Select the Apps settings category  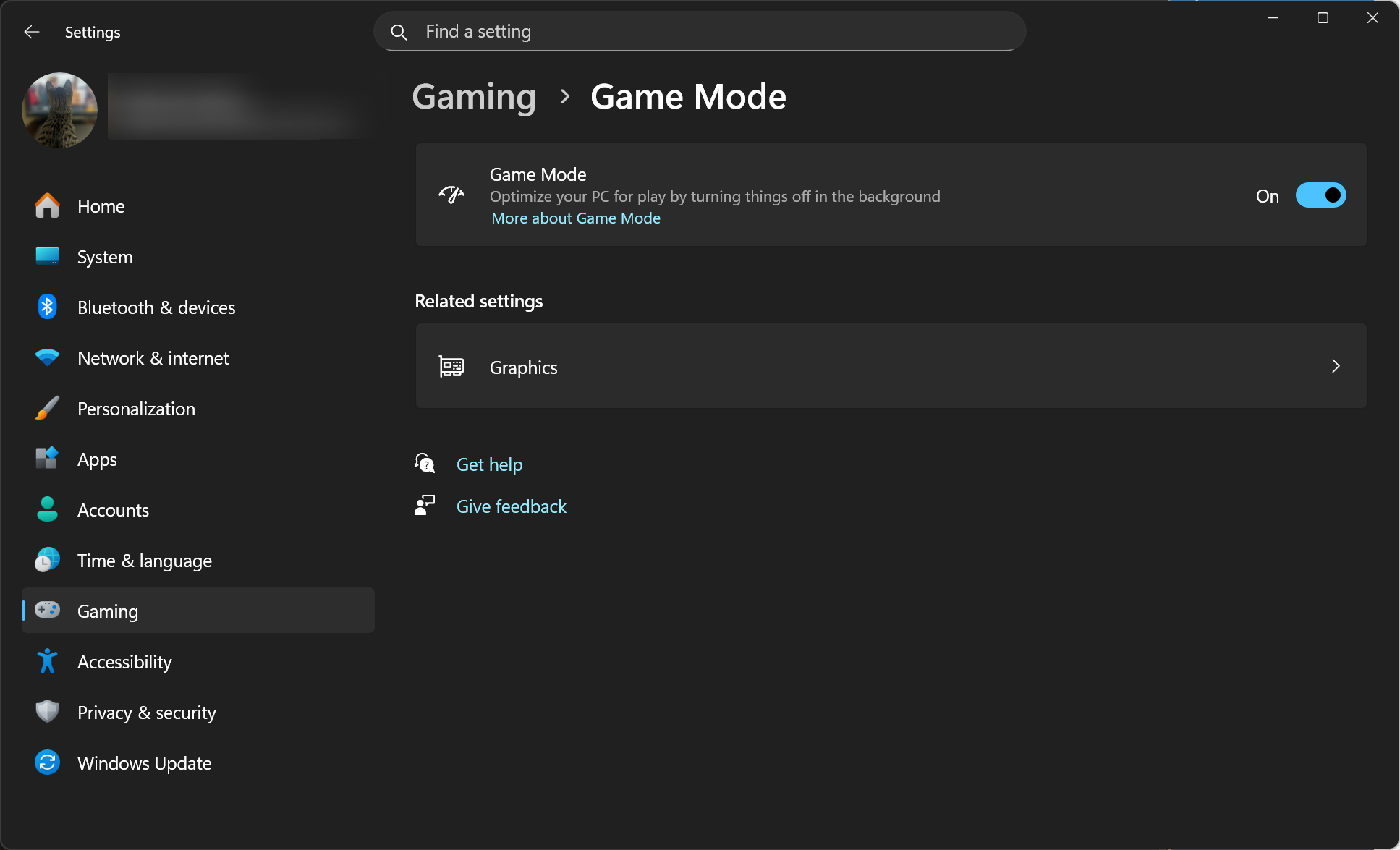[x=97, y=459]
